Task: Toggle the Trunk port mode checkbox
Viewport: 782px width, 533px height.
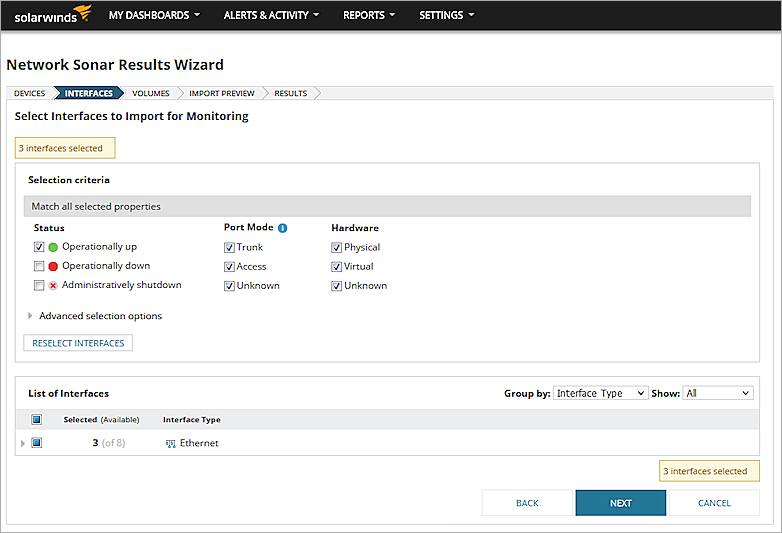Action: coord(229,247)
